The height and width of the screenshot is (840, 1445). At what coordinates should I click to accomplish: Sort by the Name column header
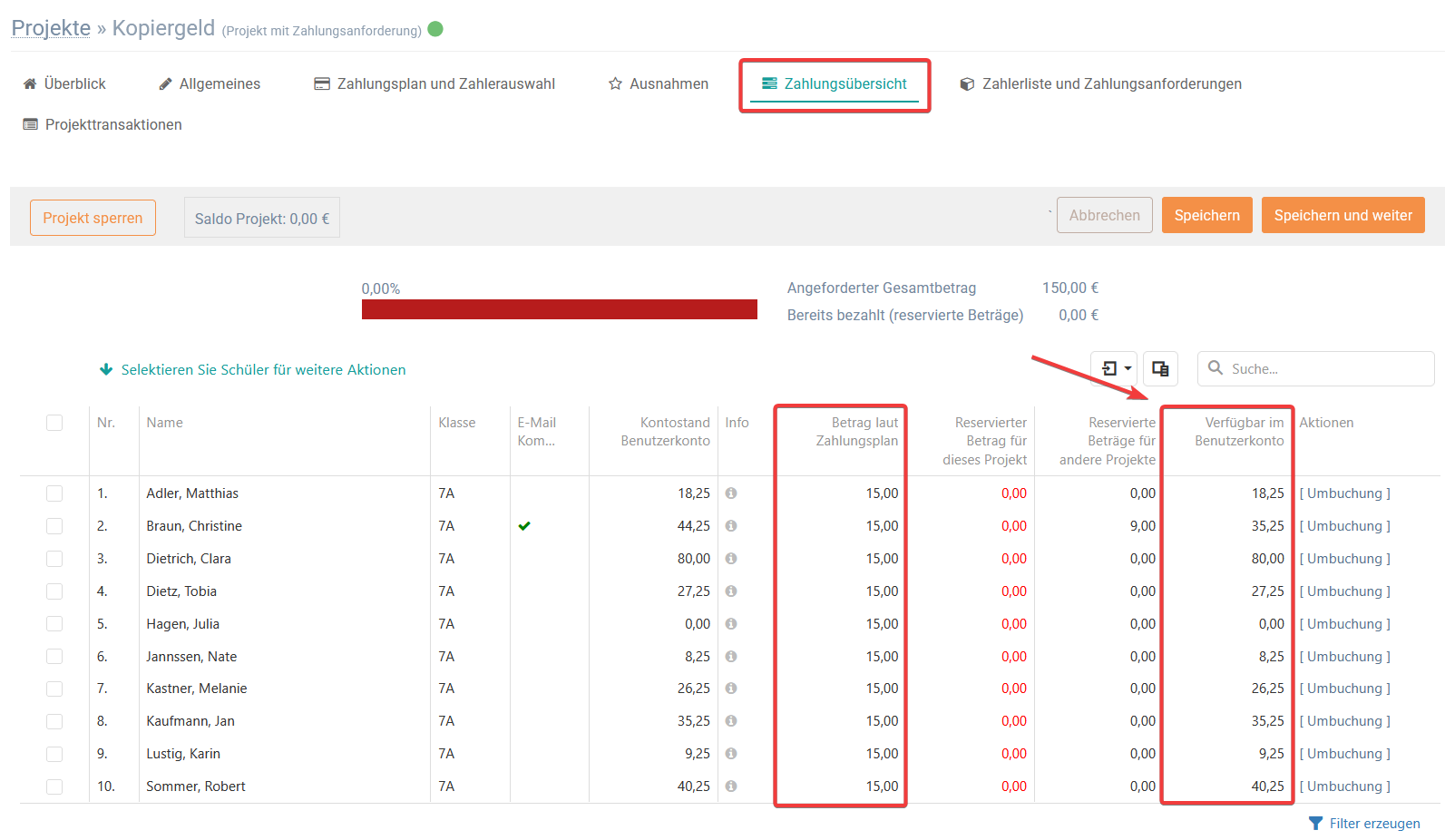coord(165,423)
